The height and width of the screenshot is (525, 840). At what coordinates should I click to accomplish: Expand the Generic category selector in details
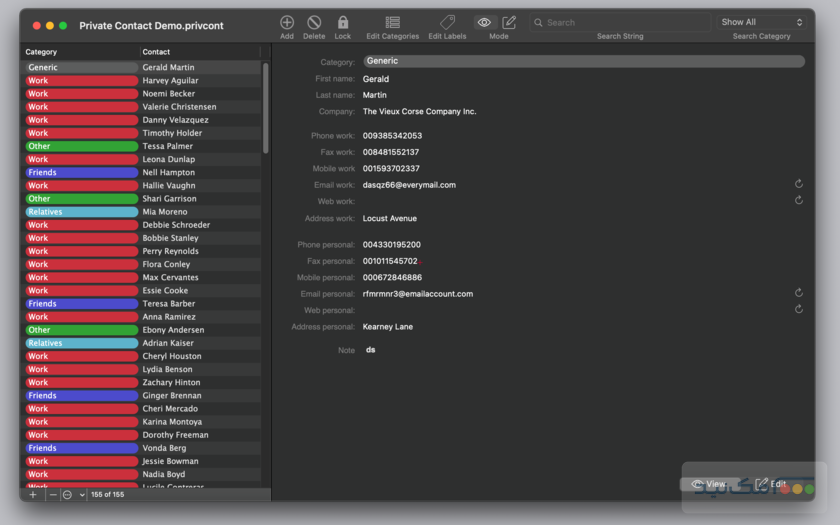(x=583, y=61)
